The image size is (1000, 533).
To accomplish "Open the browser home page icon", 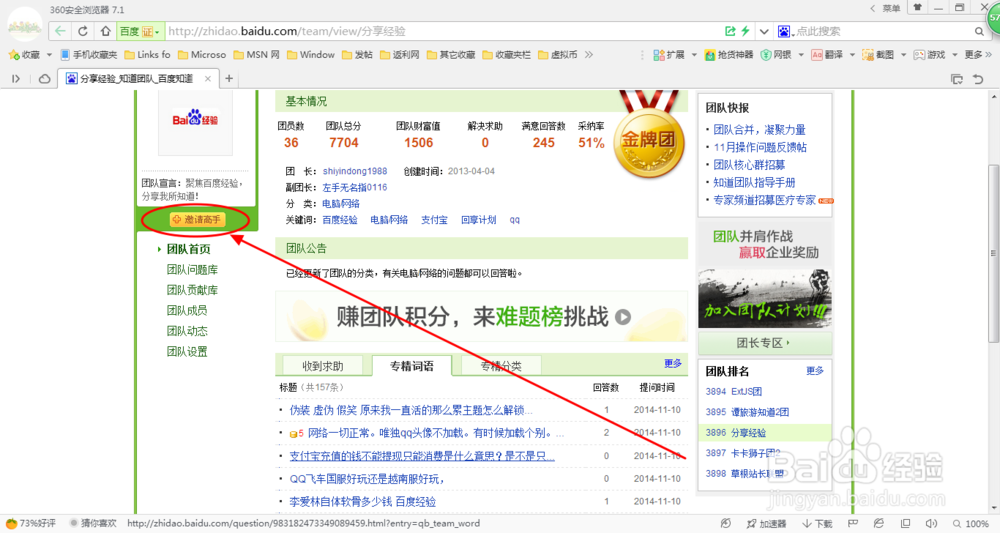I will pos(105,31).
